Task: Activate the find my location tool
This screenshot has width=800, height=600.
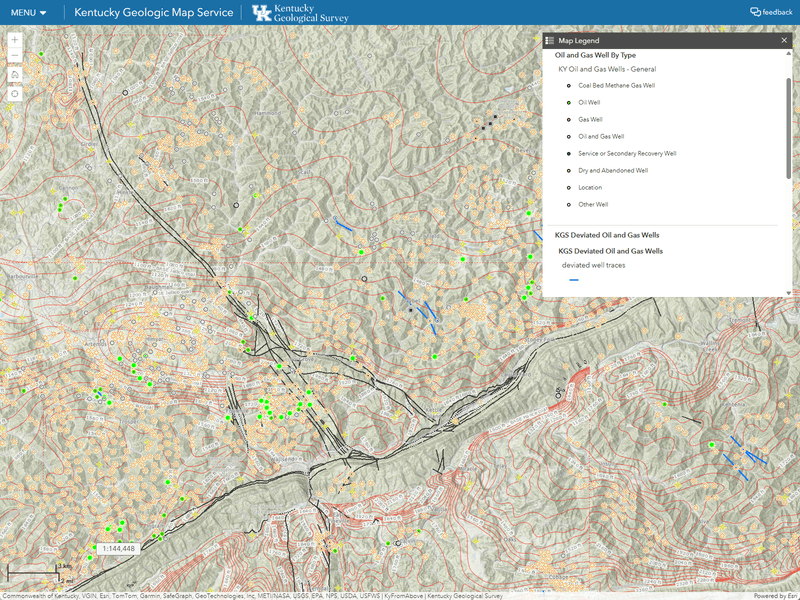Action: (15, 93)
